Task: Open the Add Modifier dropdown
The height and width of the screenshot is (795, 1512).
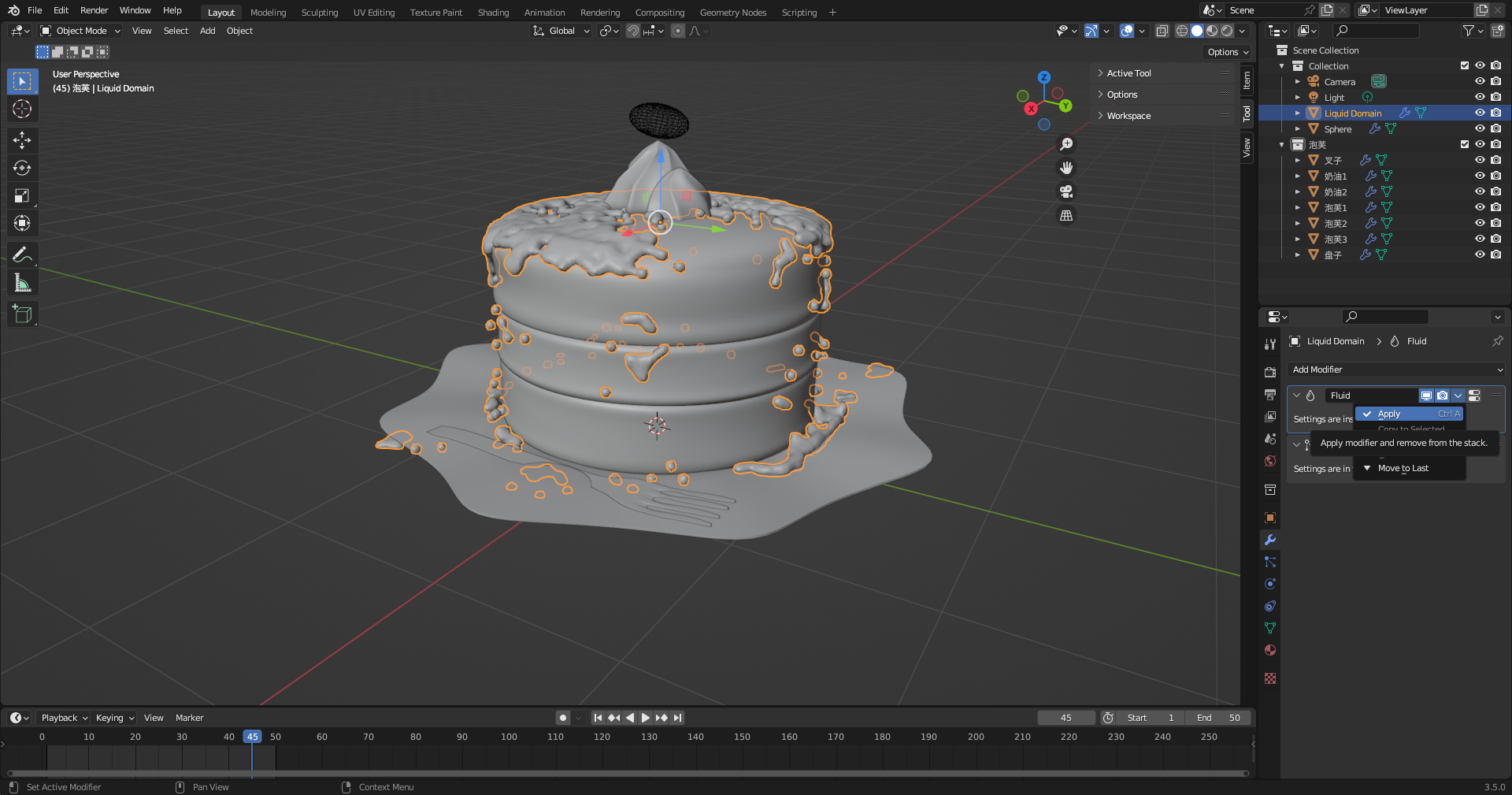Action: click(1396, 370)
